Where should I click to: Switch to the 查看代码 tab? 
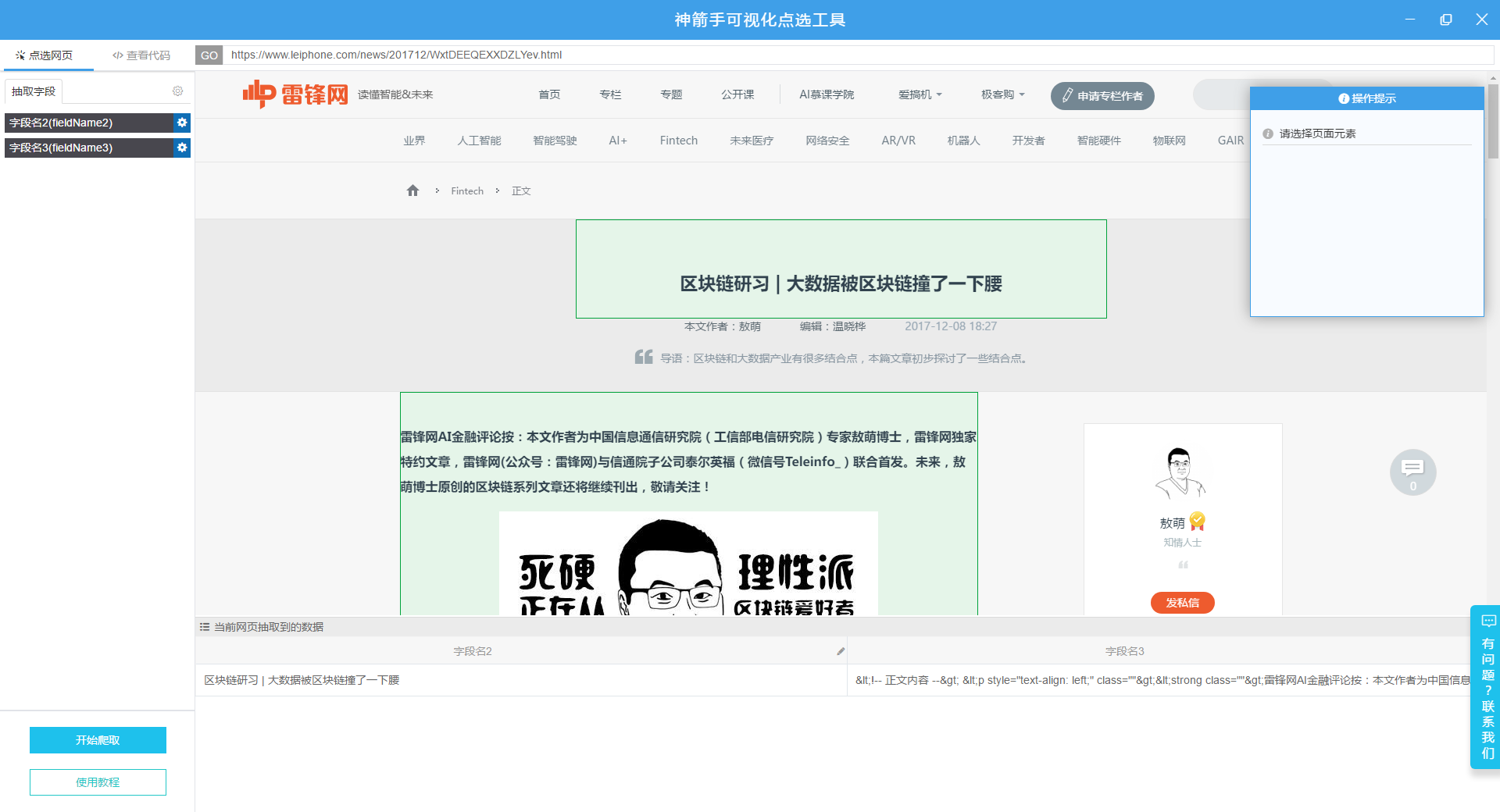pos(141,55)
